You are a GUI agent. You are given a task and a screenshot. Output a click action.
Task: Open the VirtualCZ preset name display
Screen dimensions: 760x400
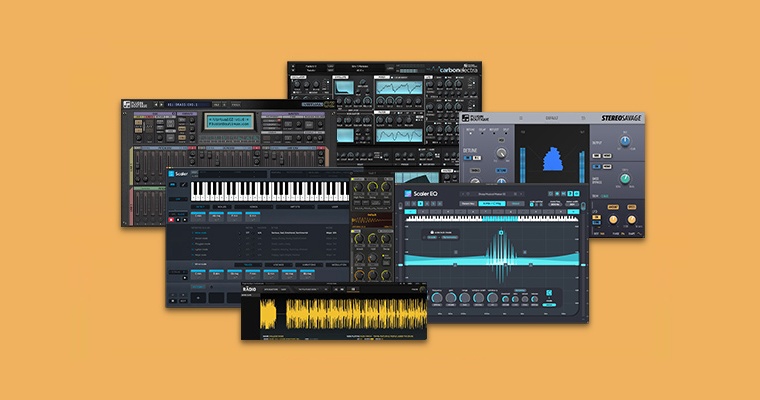point(189,105)
